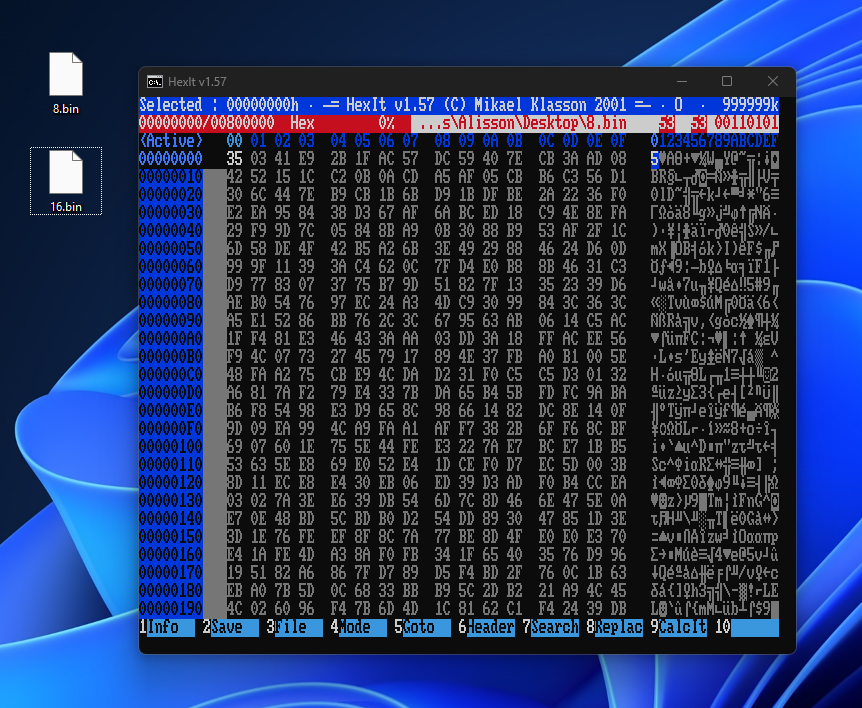862x708 pixels.
Task: Launch the 9 CalcIt calculator function
Action: coord(679,628)
